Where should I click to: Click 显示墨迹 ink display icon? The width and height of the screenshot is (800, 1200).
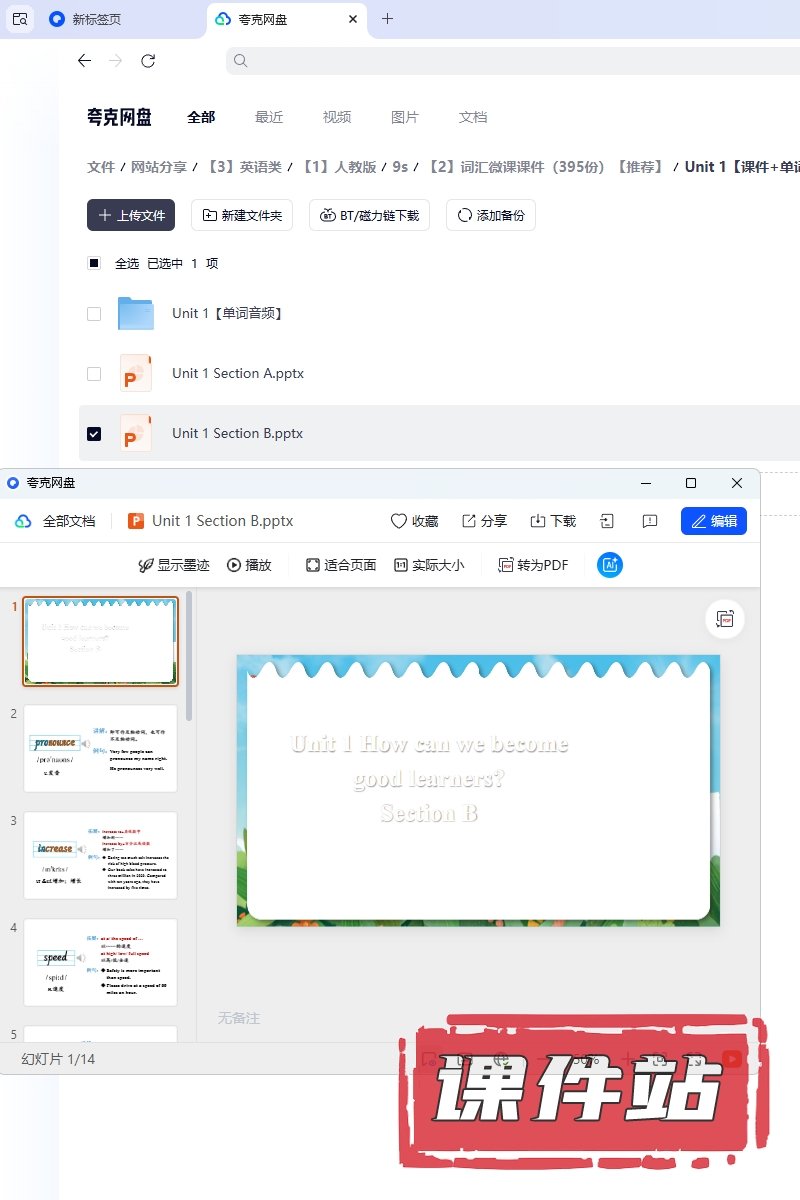click(x=146, y=565)
